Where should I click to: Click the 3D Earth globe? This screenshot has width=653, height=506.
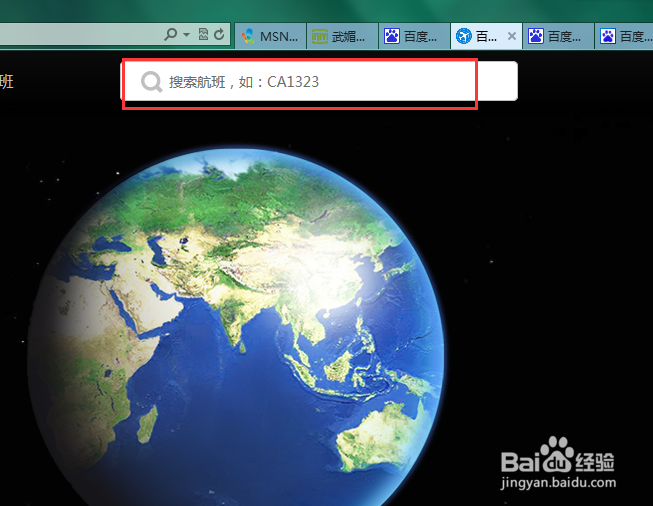[235, 327]
